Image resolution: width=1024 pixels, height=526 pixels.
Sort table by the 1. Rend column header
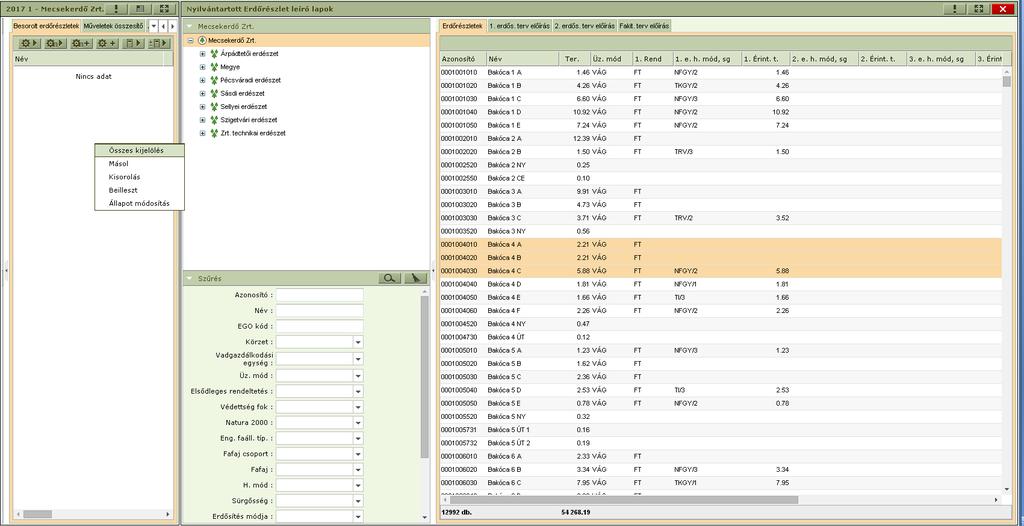652,59
